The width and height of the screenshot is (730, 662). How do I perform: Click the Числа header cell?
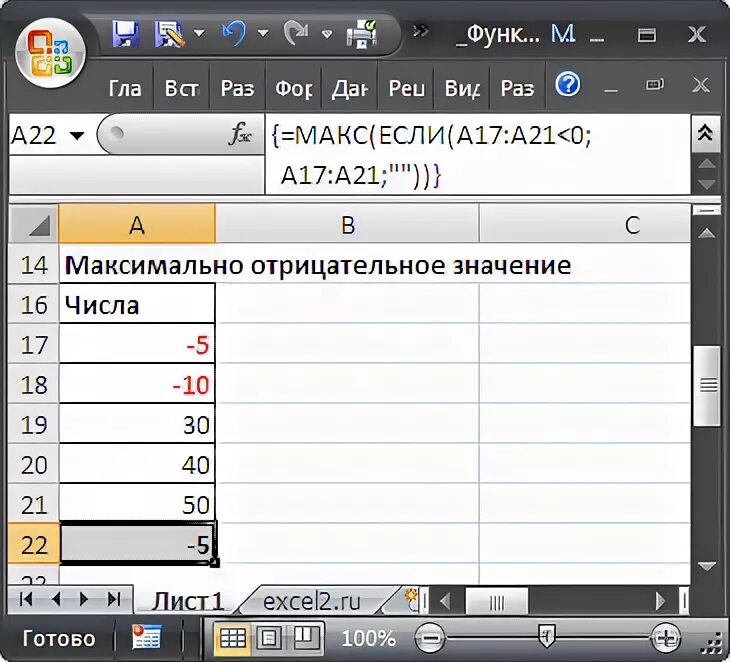click(x=137, y=304)
